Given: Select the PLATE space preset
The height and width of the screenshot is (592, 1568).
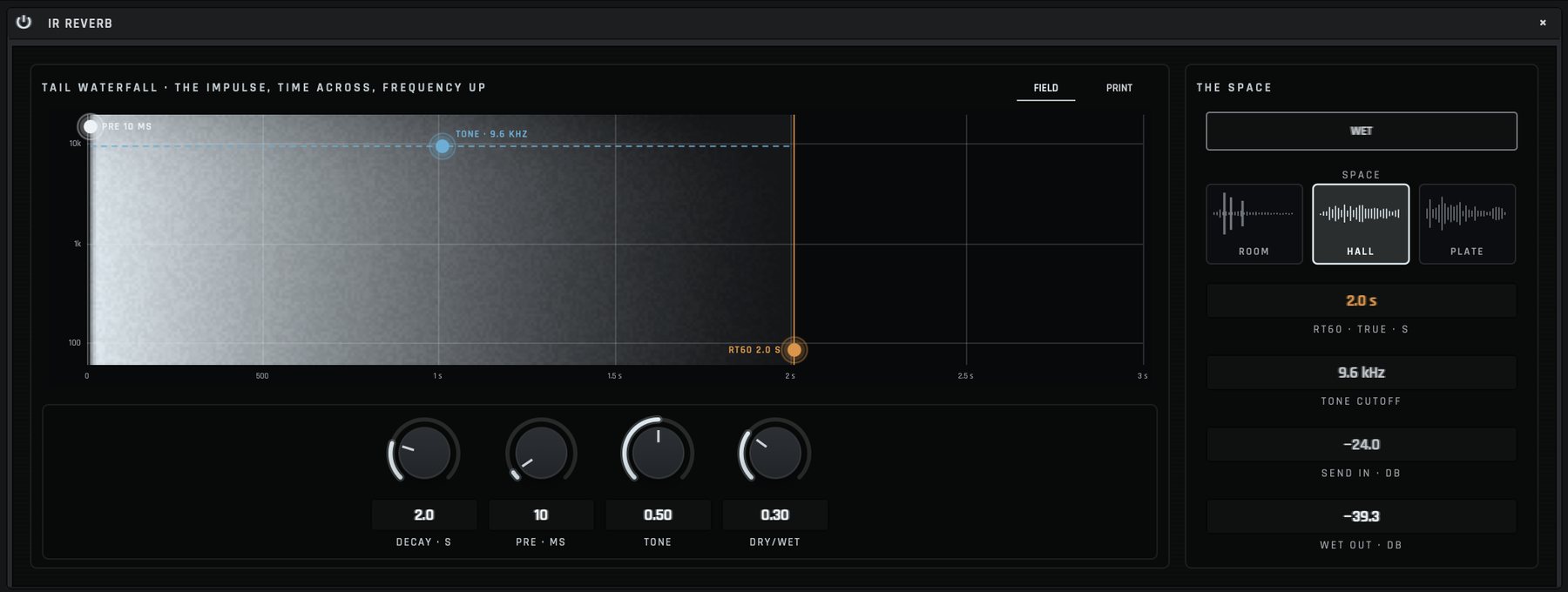Looking at the screenshot, I should click(x=1467, y=224).
